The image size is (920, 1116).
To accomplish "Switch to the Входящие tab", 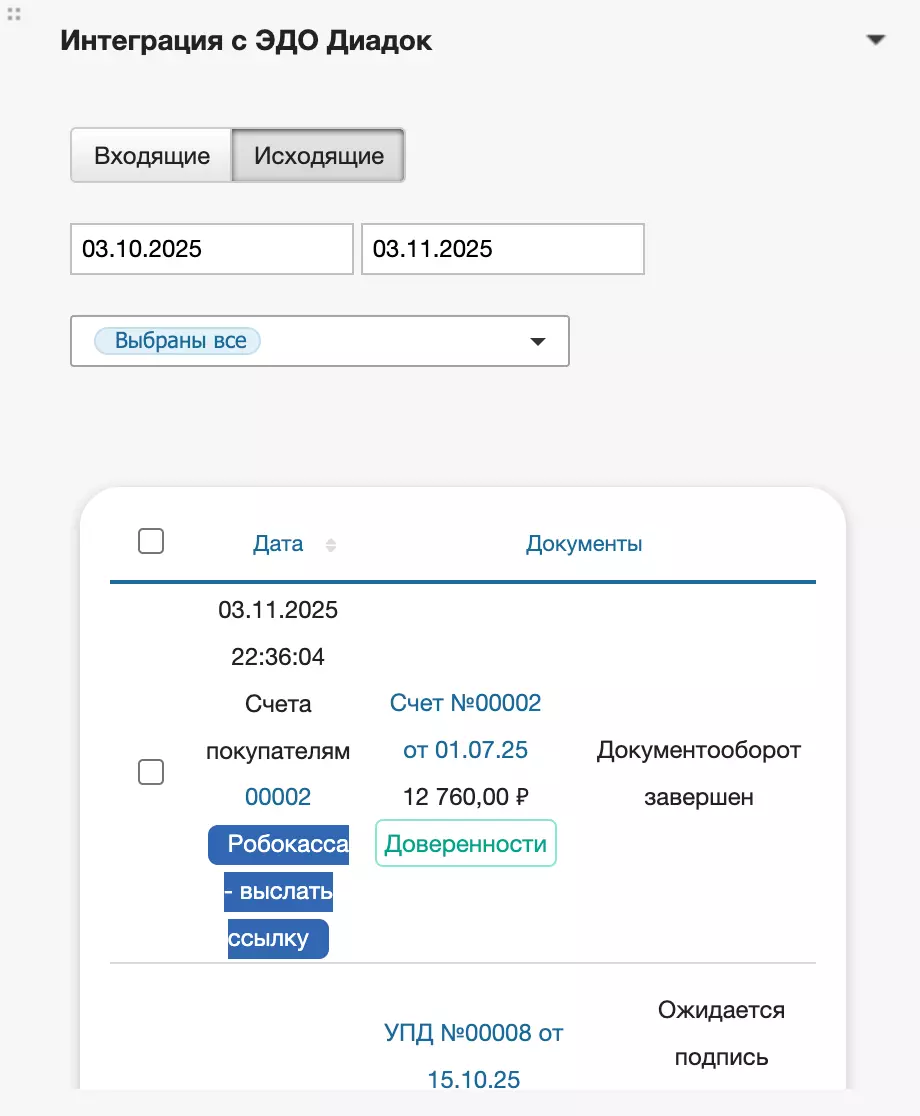I will tap(151, 156).
